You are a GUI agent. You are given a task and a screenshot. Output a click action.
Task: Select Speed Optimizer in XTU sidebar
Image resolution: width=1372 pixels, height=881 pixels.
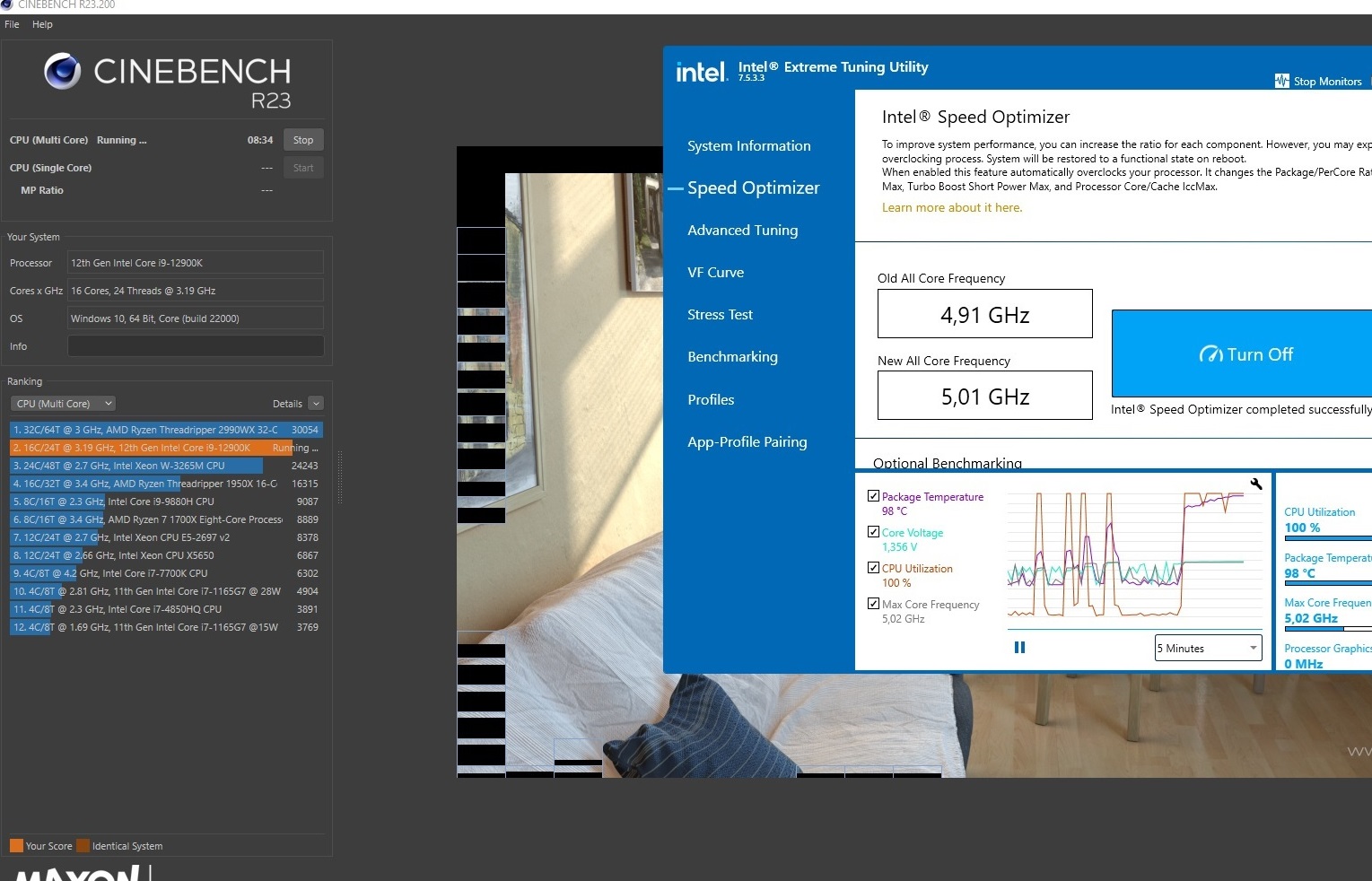click(x=753, y=188)
